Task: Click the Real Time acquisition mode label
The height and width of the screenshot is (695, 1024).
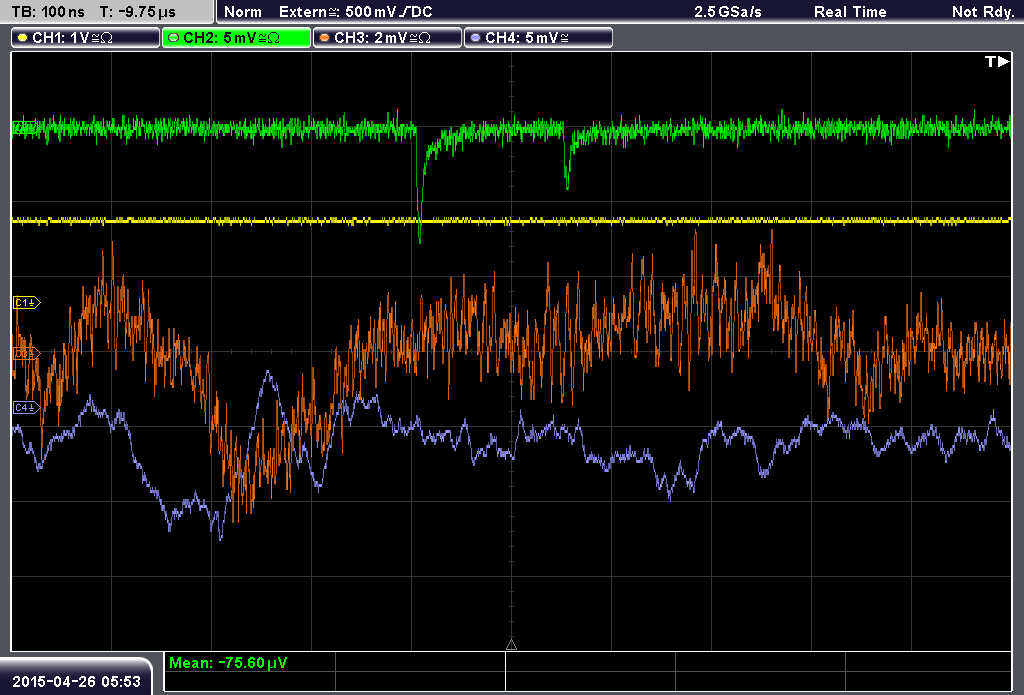Action: pos(850,12)
